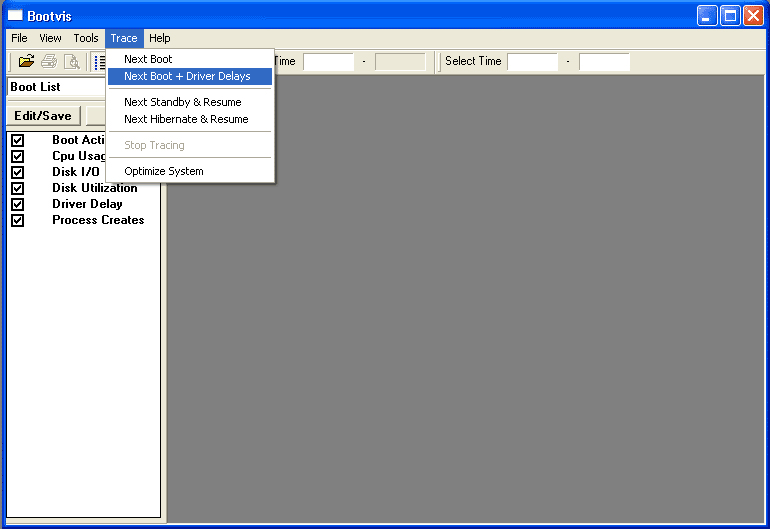Image resolution: width=770 pixels, height=529 pixels.
Task: Choose Next Boot + Driver Delays
Action: point(190,76)
